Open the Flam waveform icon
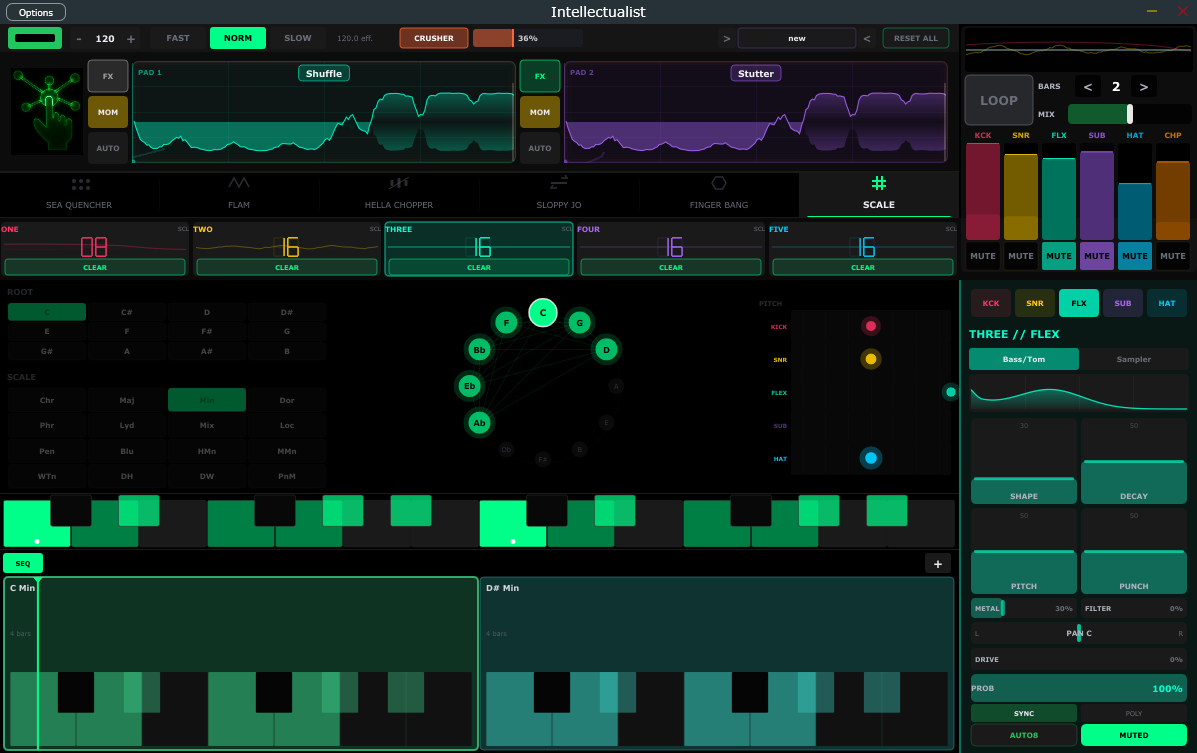1197x753 pixels. (239, 183)
